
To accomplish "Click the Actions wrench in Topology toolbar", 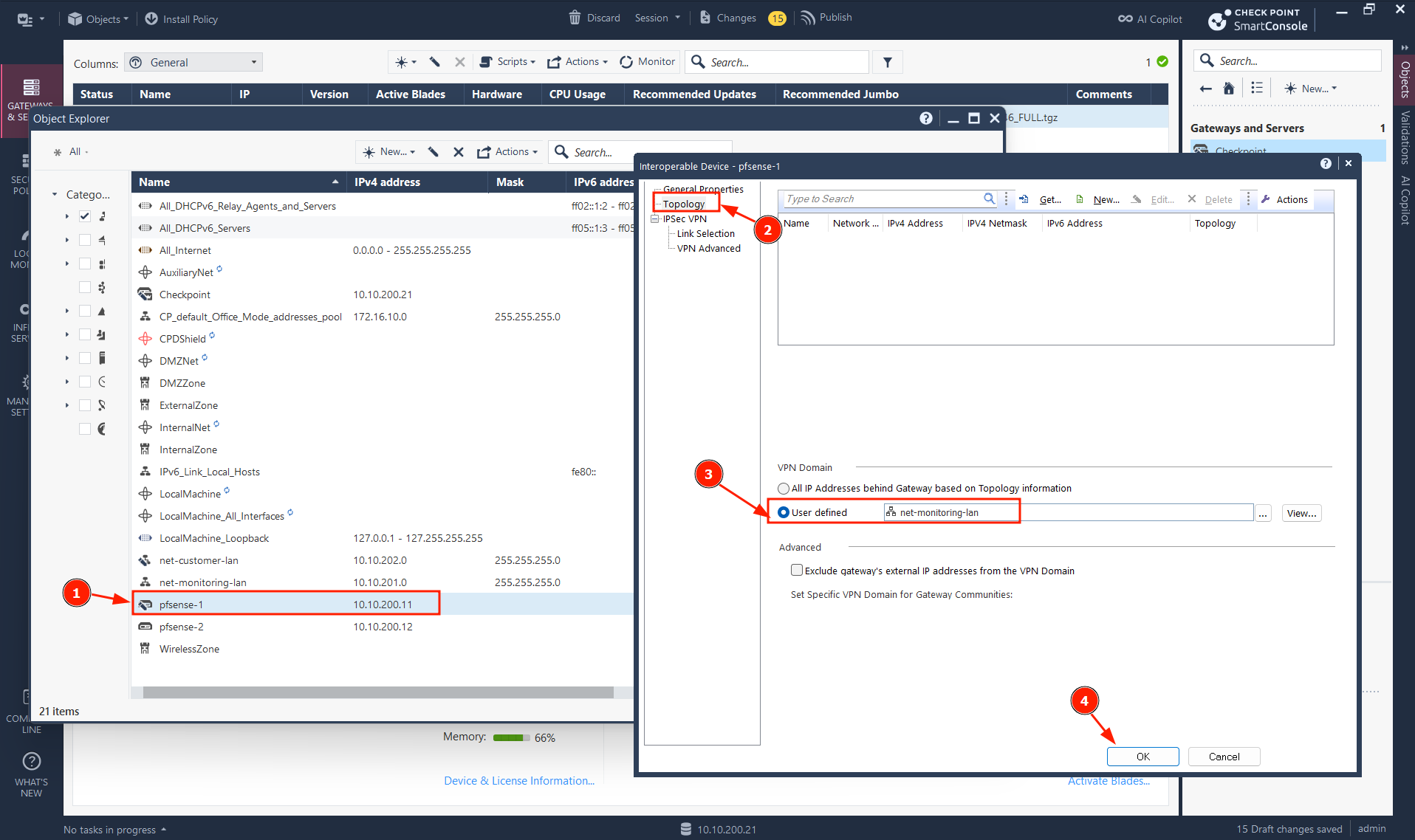I will click(1285, 199).
